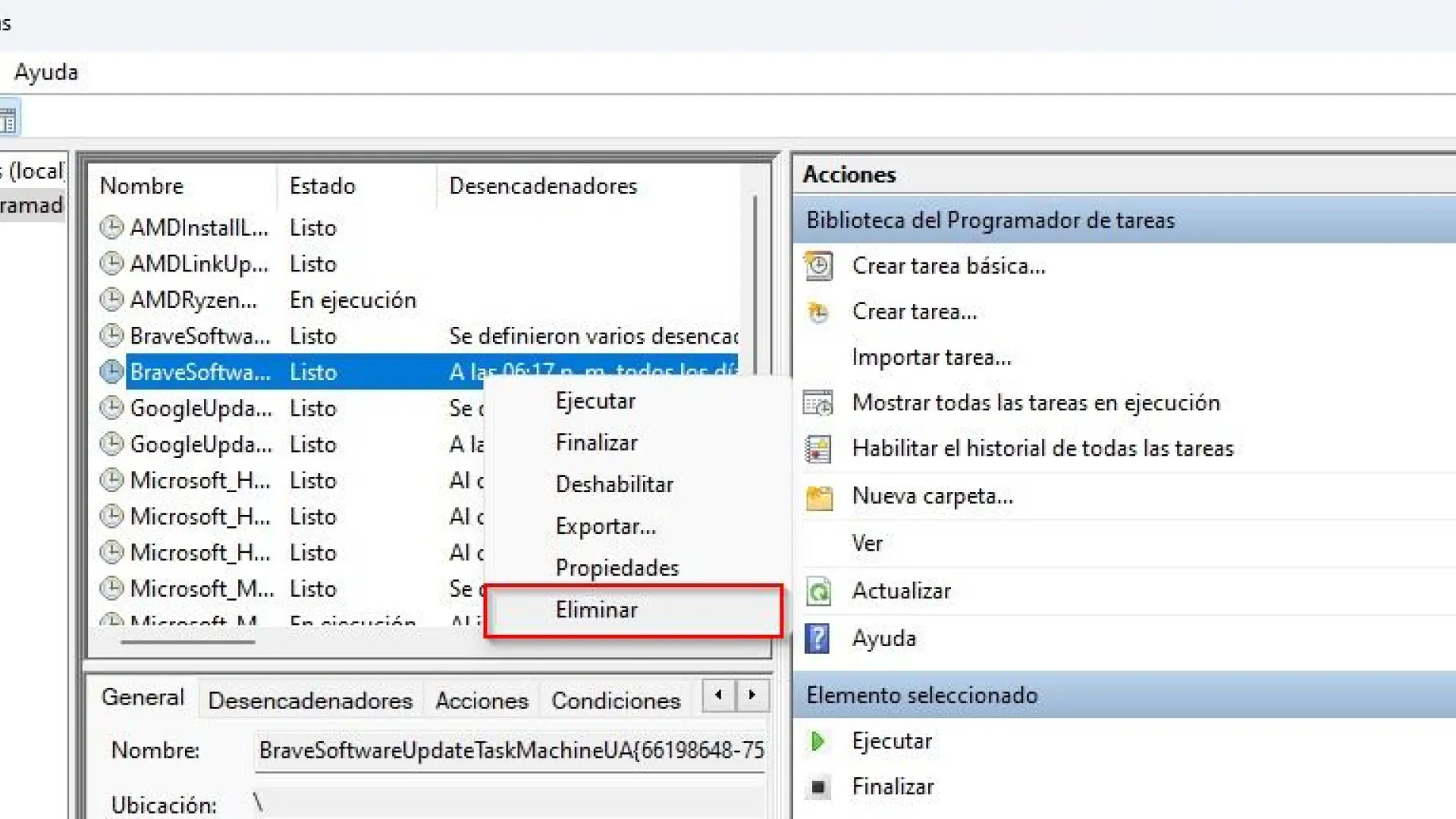Click the Nueva carpeta folder icon
Viewport: 1456px width, 819px height.
tap(818, 497)
